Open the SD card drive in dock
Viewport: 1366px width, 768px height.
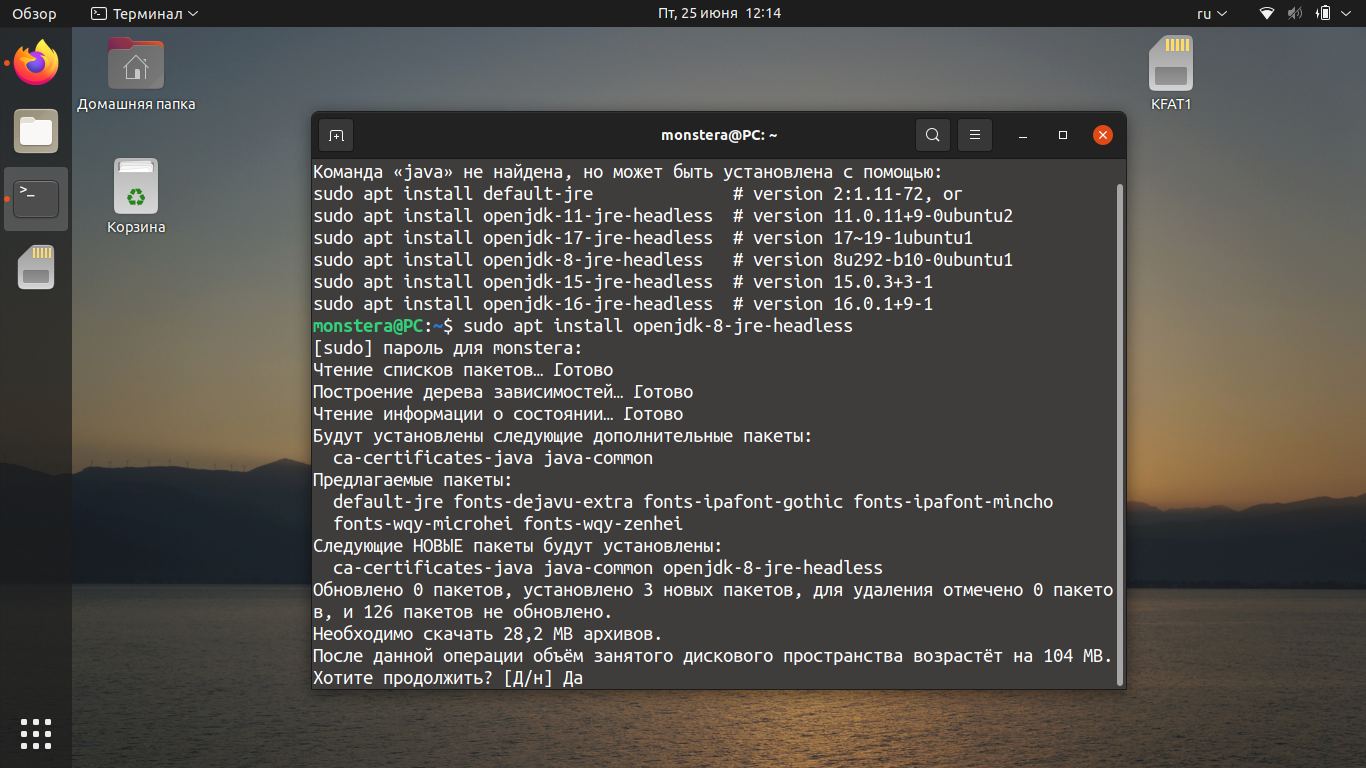36,267
